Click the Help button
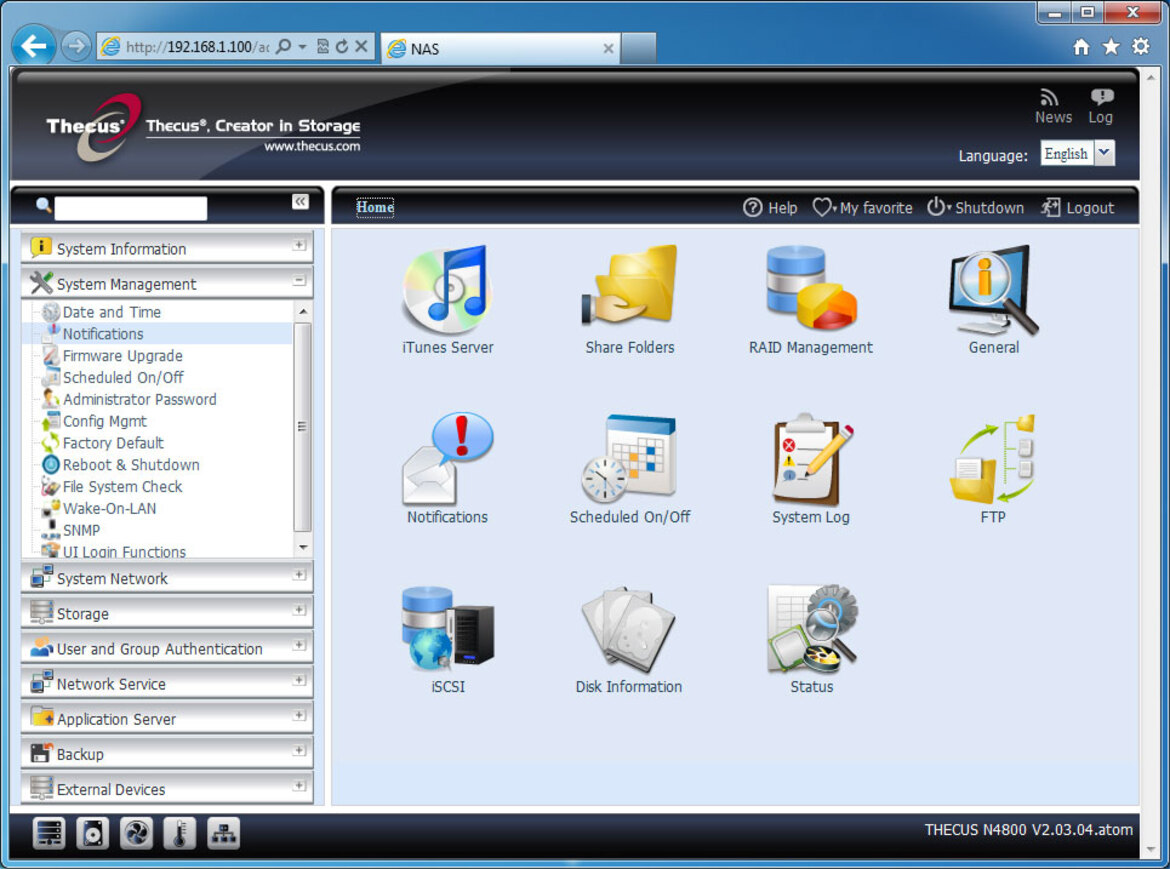 770,207
